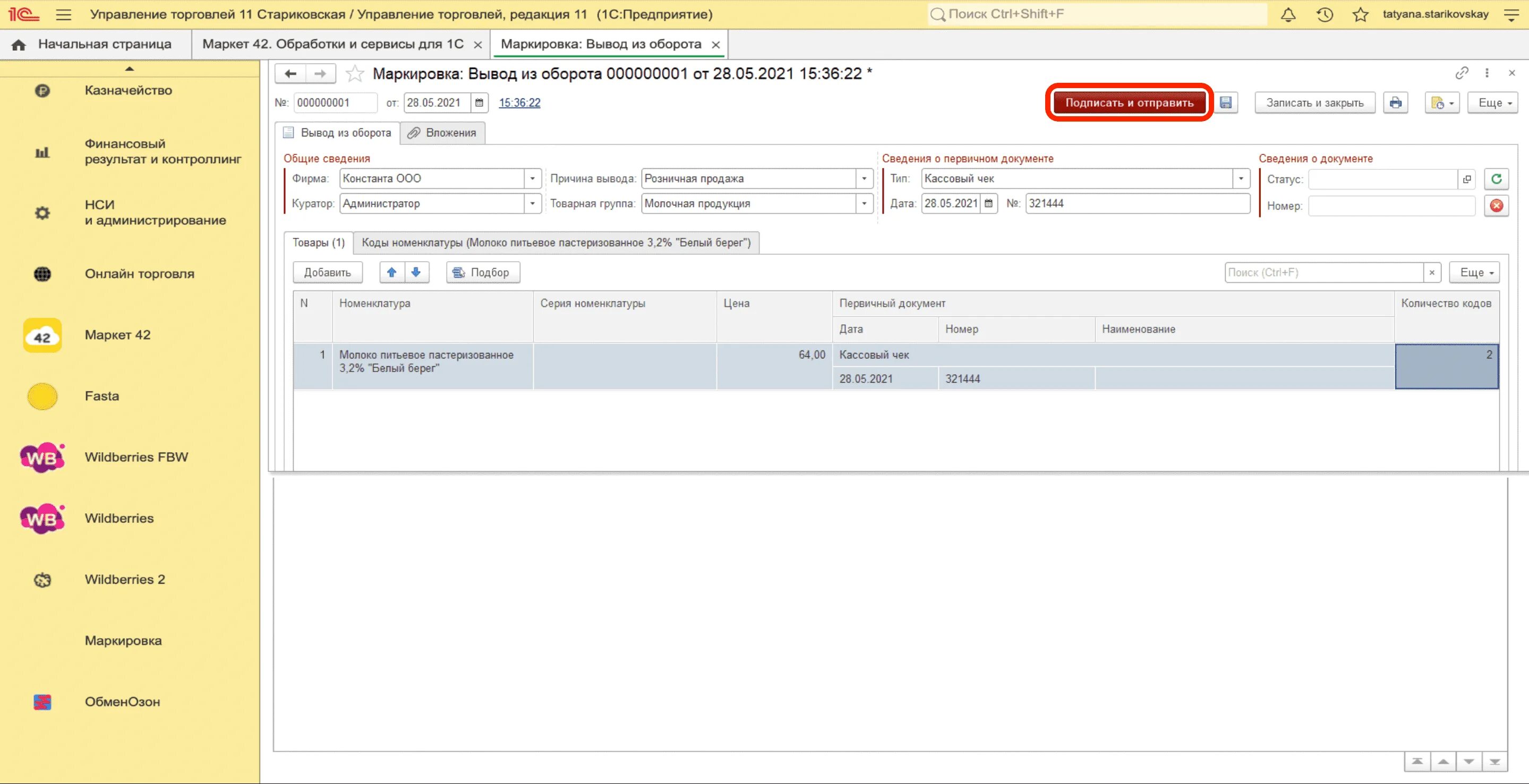This screenshot has height=784, width=1529.
Task: Open notifications bell icon
Action: (x=1288, y=14)
